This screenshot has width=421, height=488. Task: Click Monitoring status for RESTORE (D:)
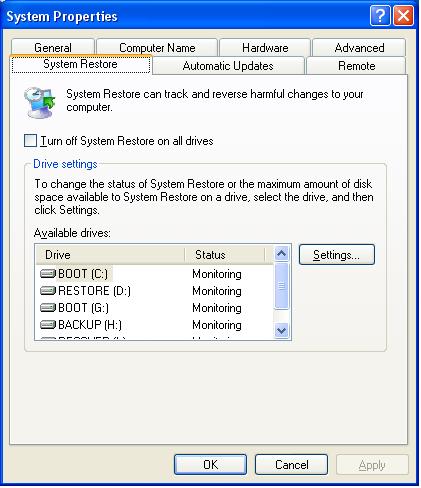click(217, 291)
